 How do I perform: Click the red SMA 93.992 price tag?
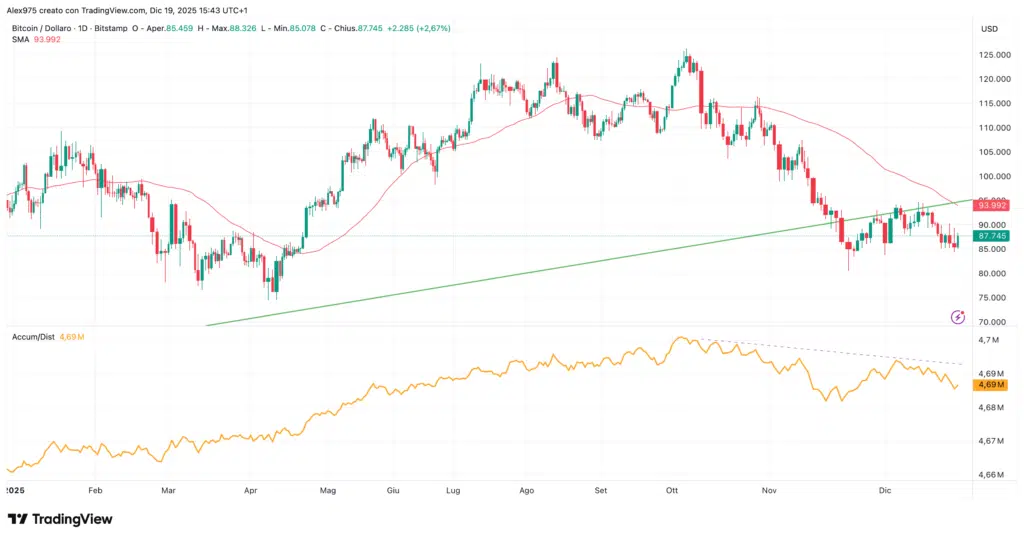(x=993, y=206)
